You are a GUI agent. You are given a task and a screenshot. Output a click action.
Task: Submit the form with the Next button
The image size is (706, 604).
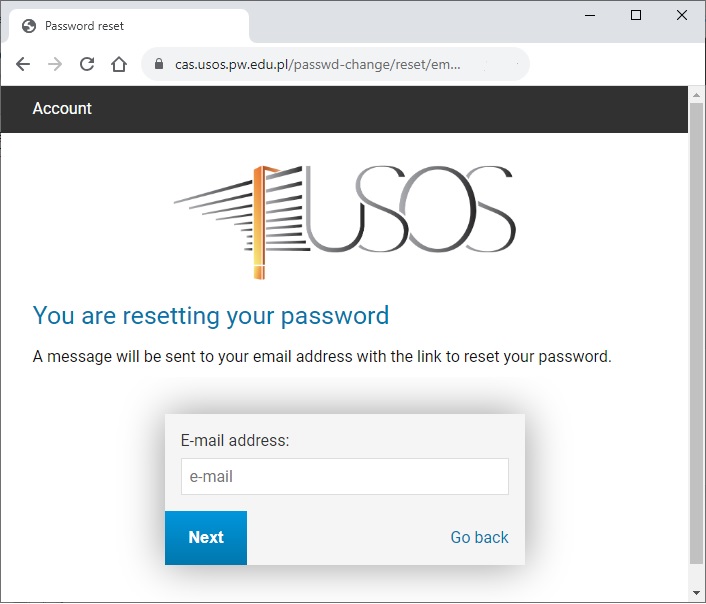(x=206, y=537)
